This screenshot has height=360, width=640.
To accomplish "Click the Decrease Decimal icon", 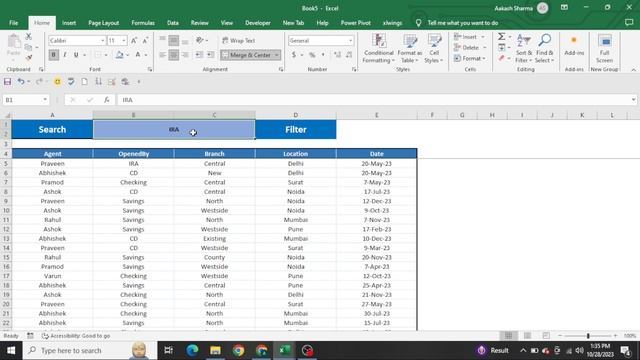I will click(349, 55).
